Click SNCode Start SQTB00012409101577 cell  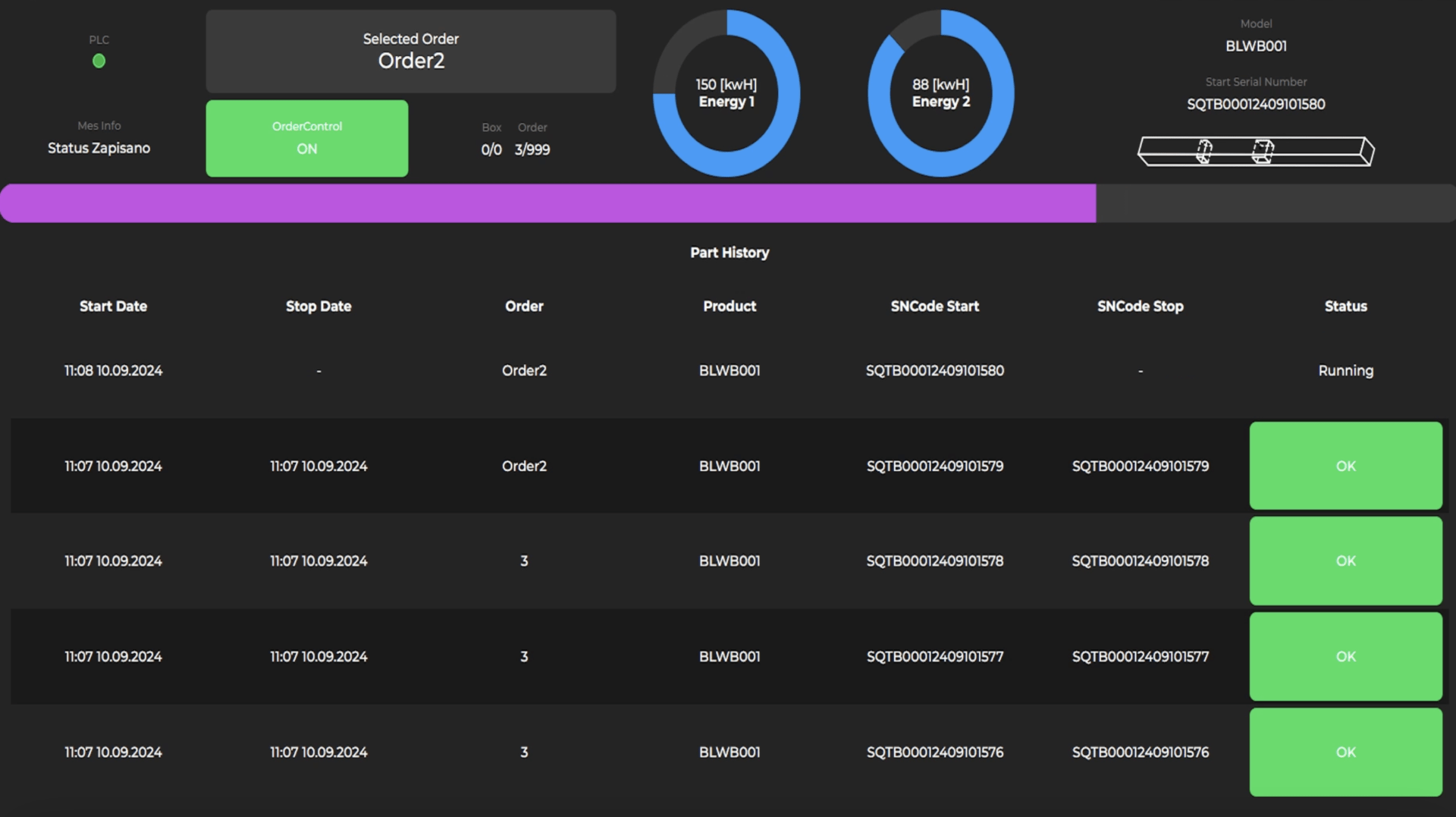click(935, 656)
